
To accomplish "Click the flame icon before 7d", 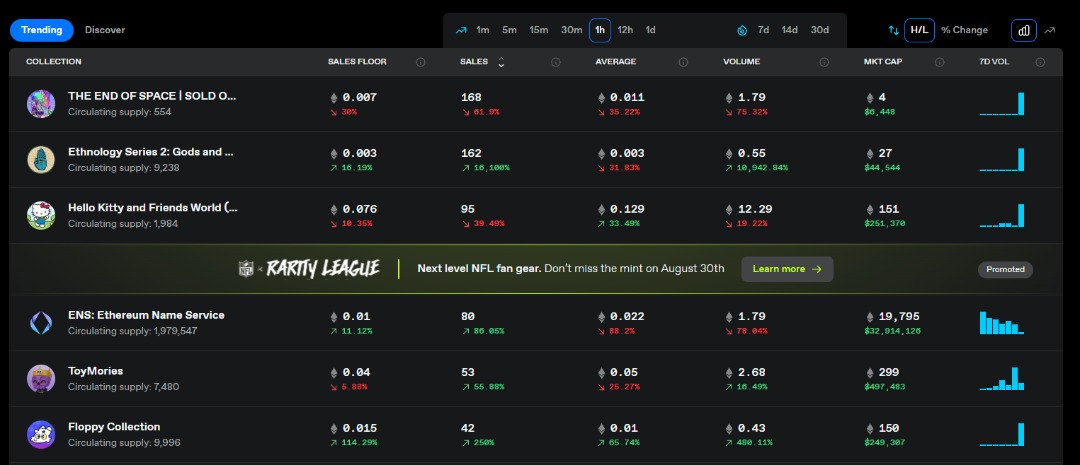I will tap(742, 30).
